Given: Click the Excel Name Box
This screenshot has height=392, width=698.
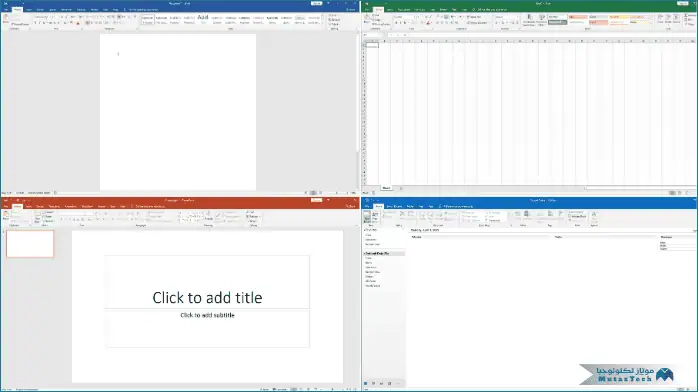Looking at the screenshot, I should [373, 35].
